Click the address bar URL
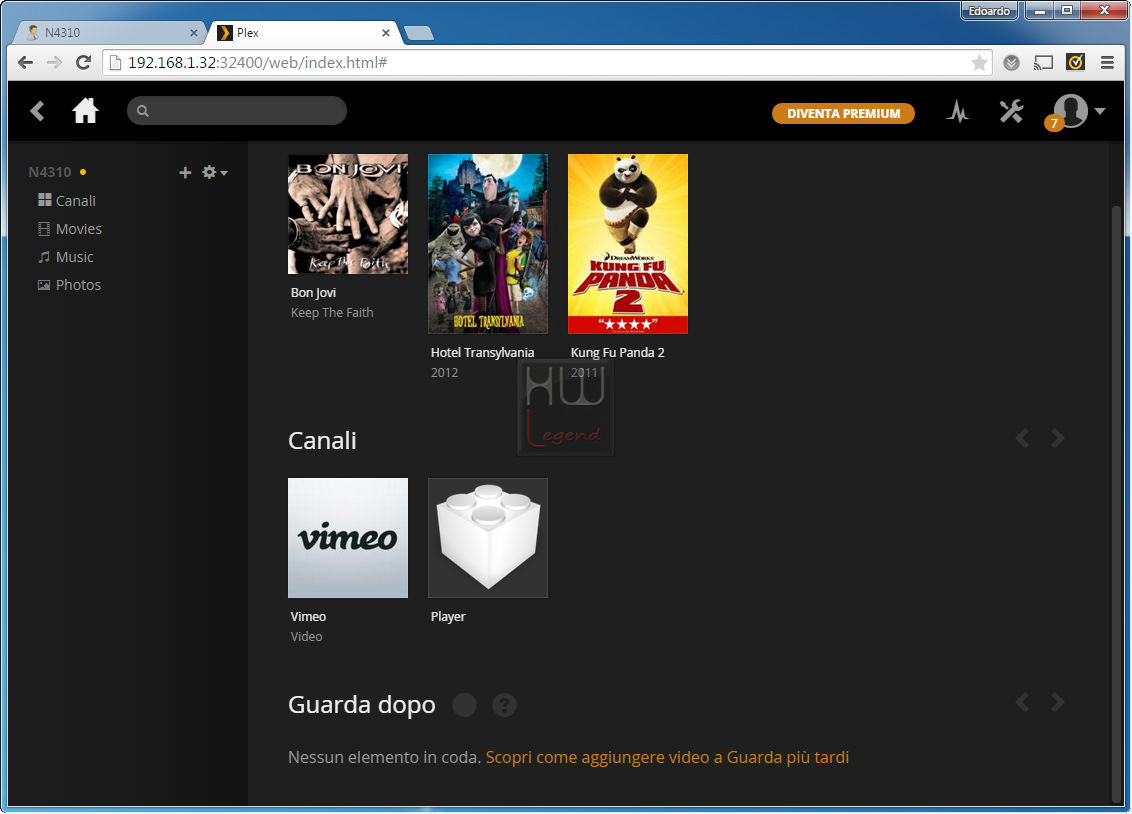The height and width of the screenshot is (814, 1132). click(x=258, y=63)
